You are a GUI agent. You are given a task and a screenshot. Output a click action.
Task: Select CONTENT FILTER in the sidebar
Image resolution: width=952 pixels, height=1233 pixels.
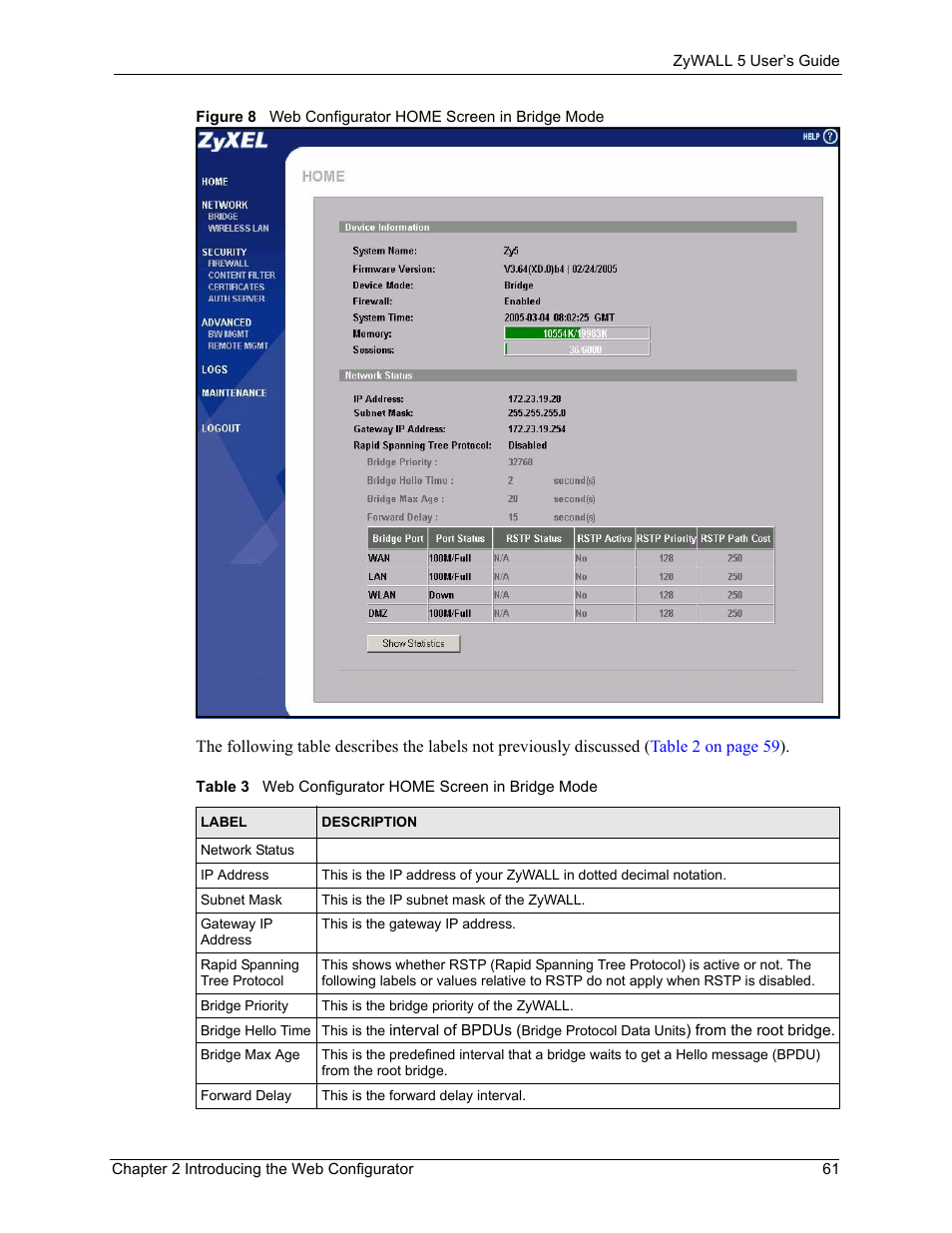pyautogui.click(x=239, y=276)
